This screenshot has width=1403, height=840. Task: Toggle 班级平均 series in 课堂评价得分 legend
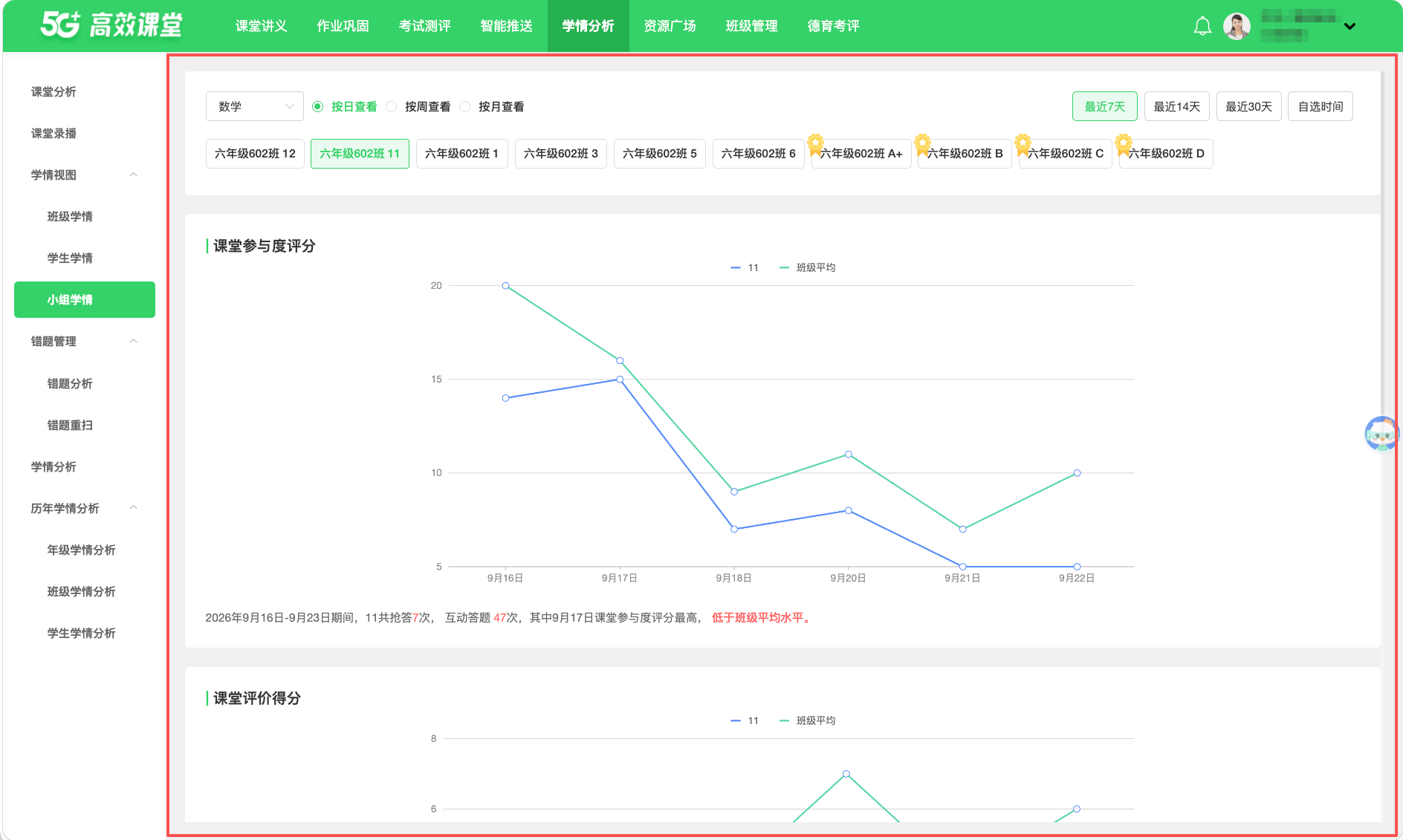[x=807, y=720]
